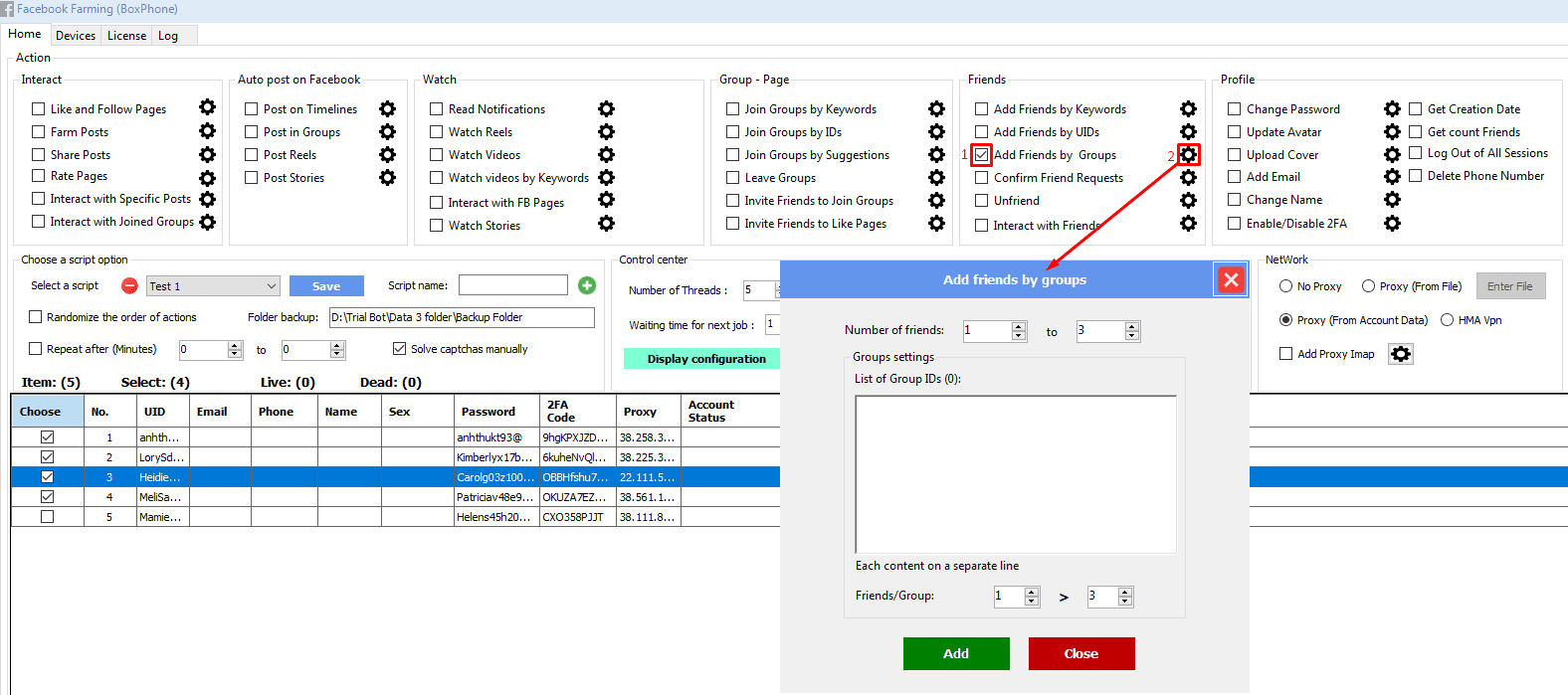Adjust second Friends/Group spinner

[x=1125, y=597]
